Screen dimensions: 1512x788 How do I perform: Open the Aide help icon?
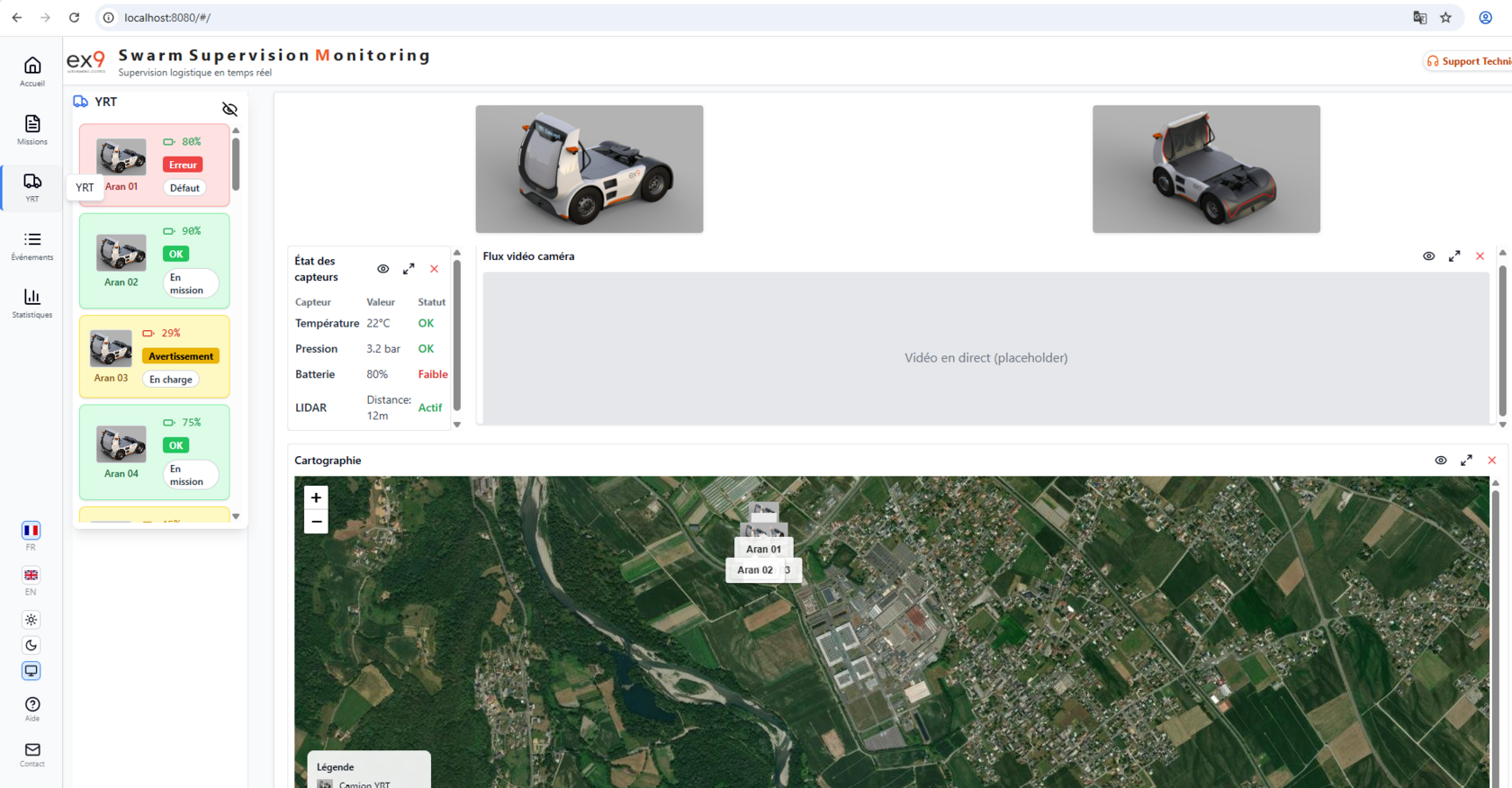click(32, 708)
